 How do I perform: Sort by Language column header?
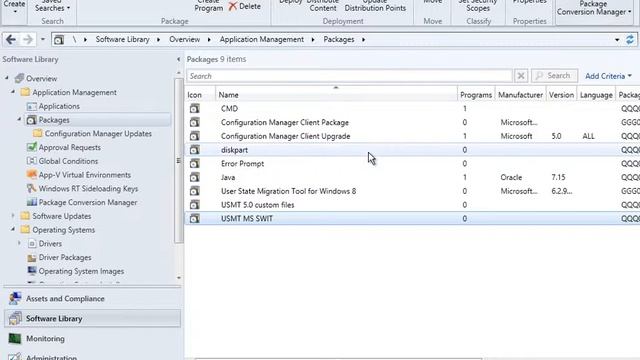596,95
